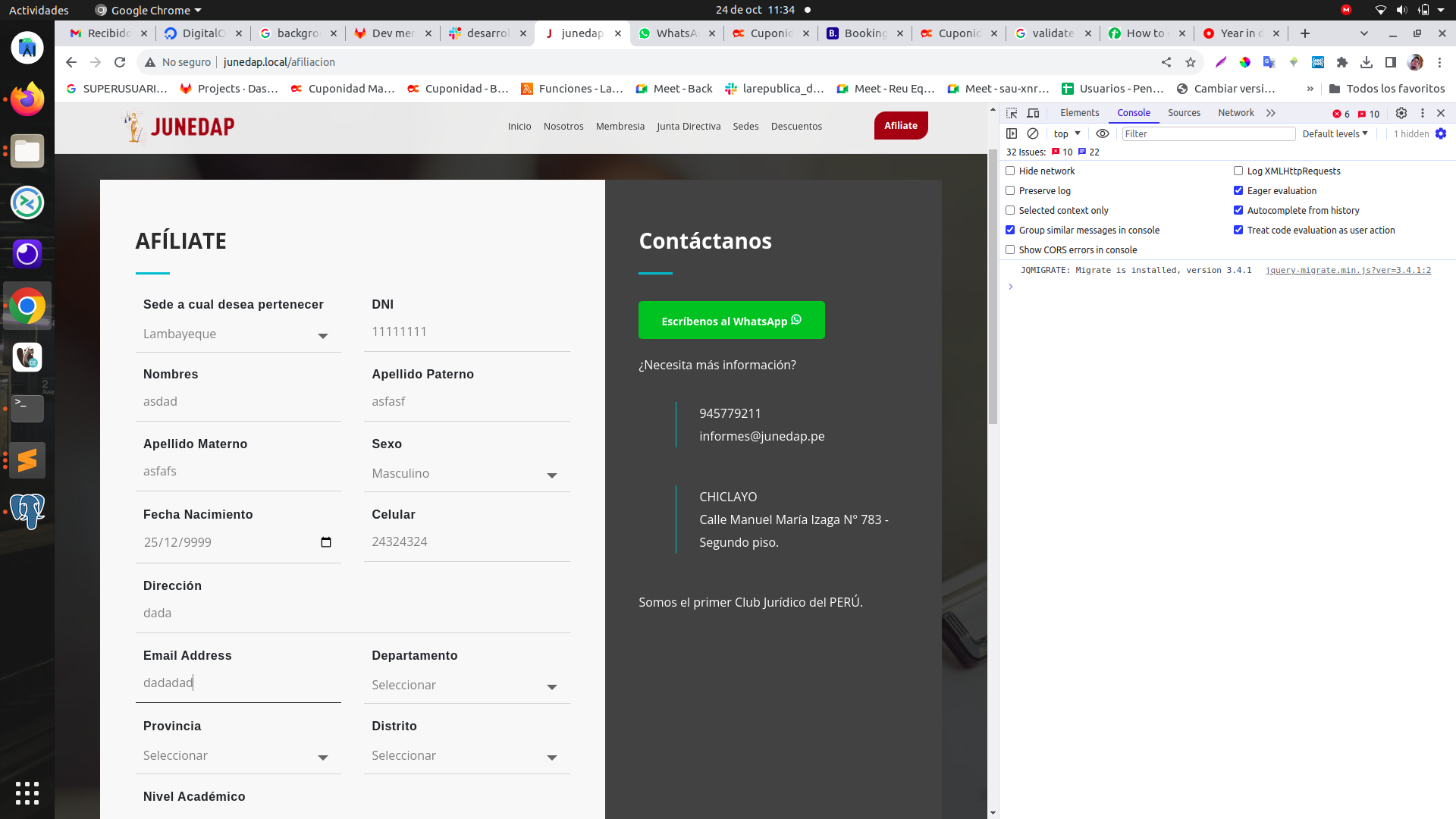Open DevTools settings gear
Screen dimensions: 1456x819
(1401, 113)
